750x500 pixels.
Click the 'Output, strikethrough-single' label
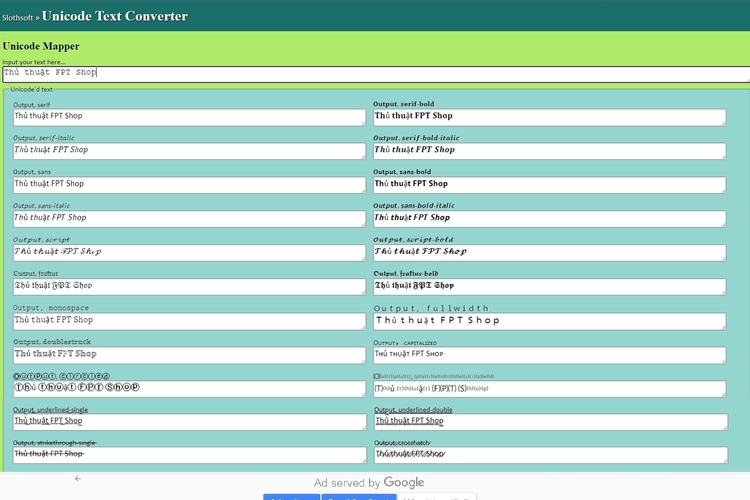coord(55,443)
